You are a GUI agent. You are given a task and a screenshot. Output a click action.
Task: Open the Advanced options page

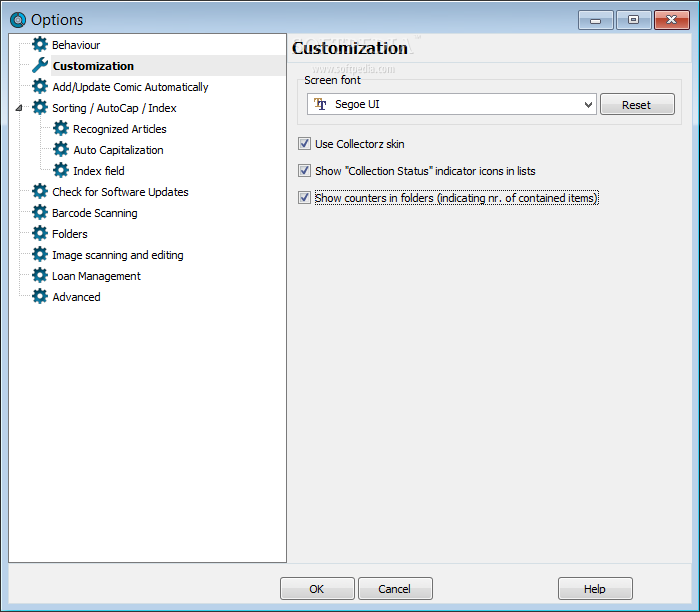pyautogui.click(x=76, y=297)
